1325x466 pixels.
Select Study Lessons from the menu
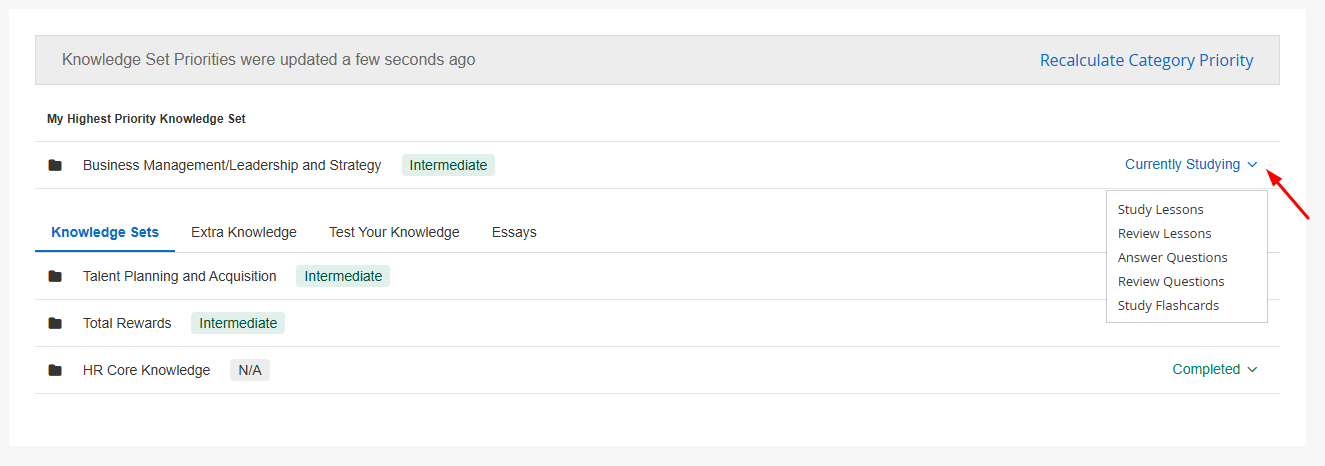tap(1160, 210)
